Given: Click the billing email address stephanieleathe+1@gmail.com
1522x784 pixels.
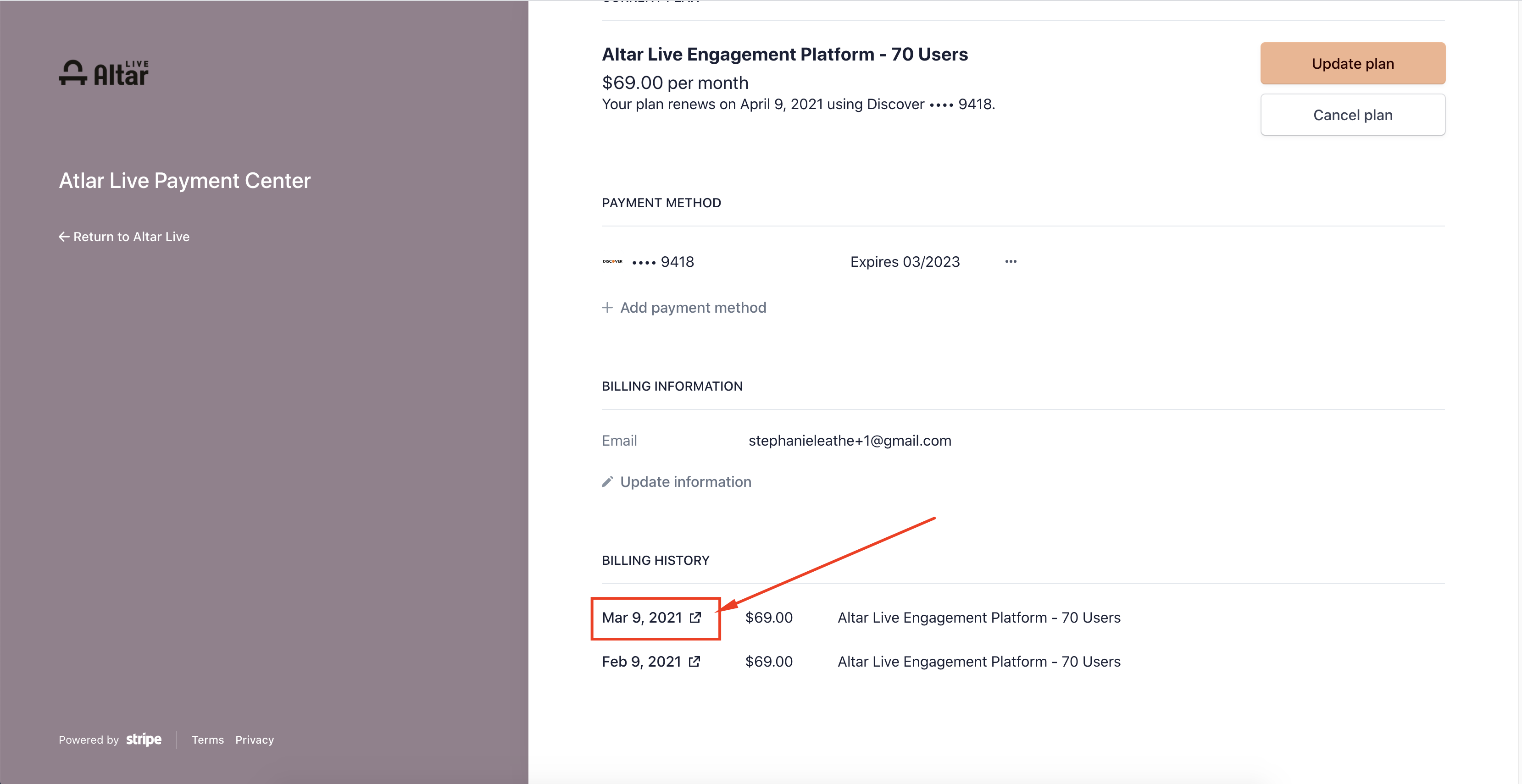Looking at the screenshot, I should point(850,441).
